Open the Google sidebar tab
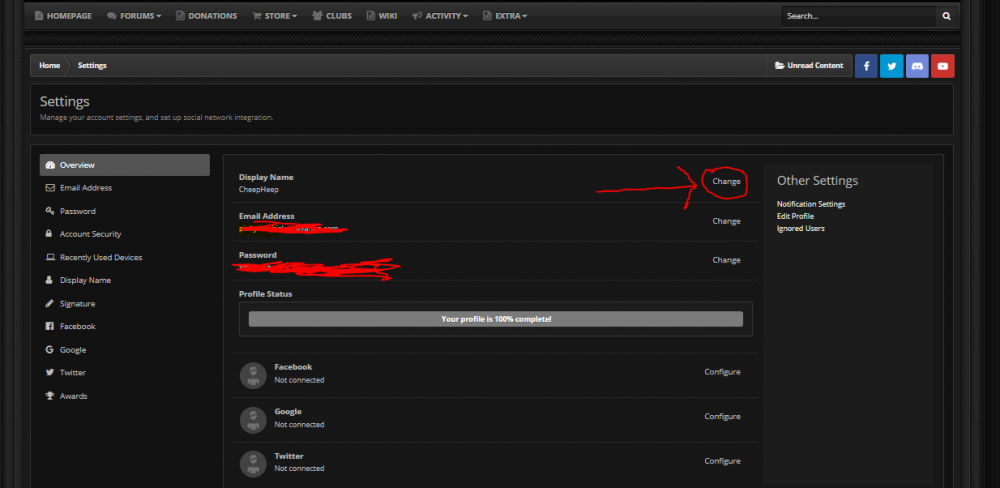1000x488 pixels. point(124,350)
